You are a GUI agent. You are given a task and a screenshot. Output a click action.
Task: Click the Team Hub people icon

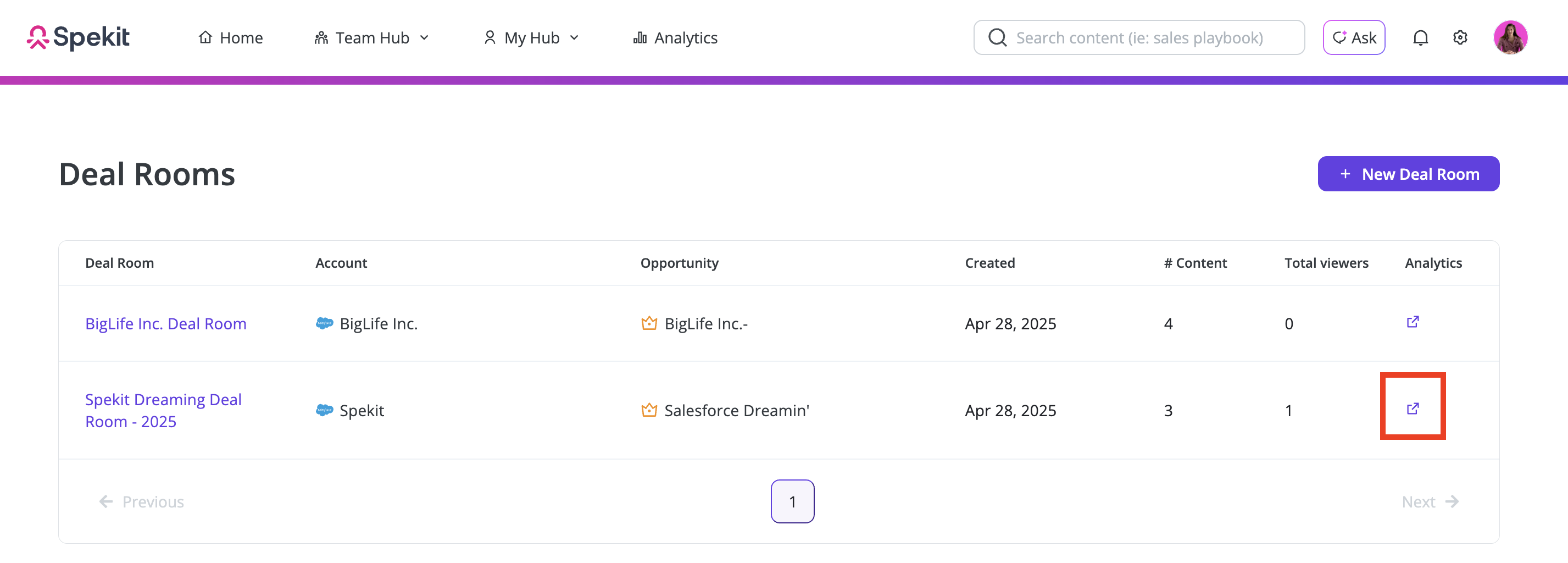(x=321, y=38)
